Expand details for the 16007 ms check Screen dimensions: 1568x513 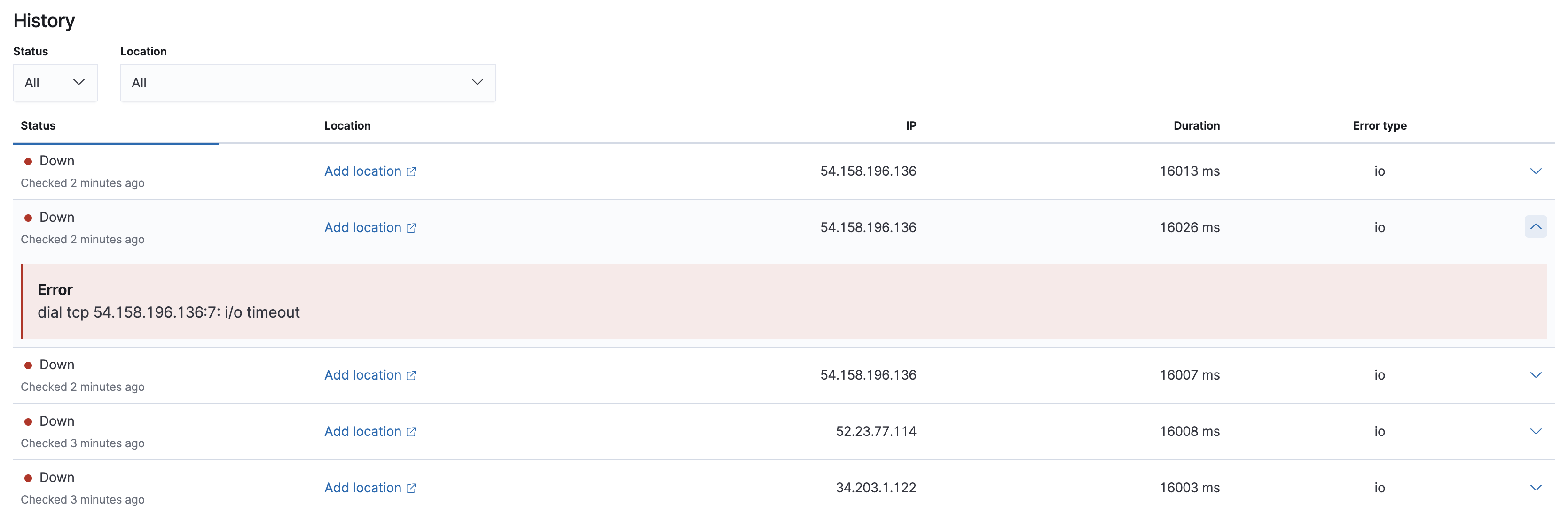tap(1535, 375)
